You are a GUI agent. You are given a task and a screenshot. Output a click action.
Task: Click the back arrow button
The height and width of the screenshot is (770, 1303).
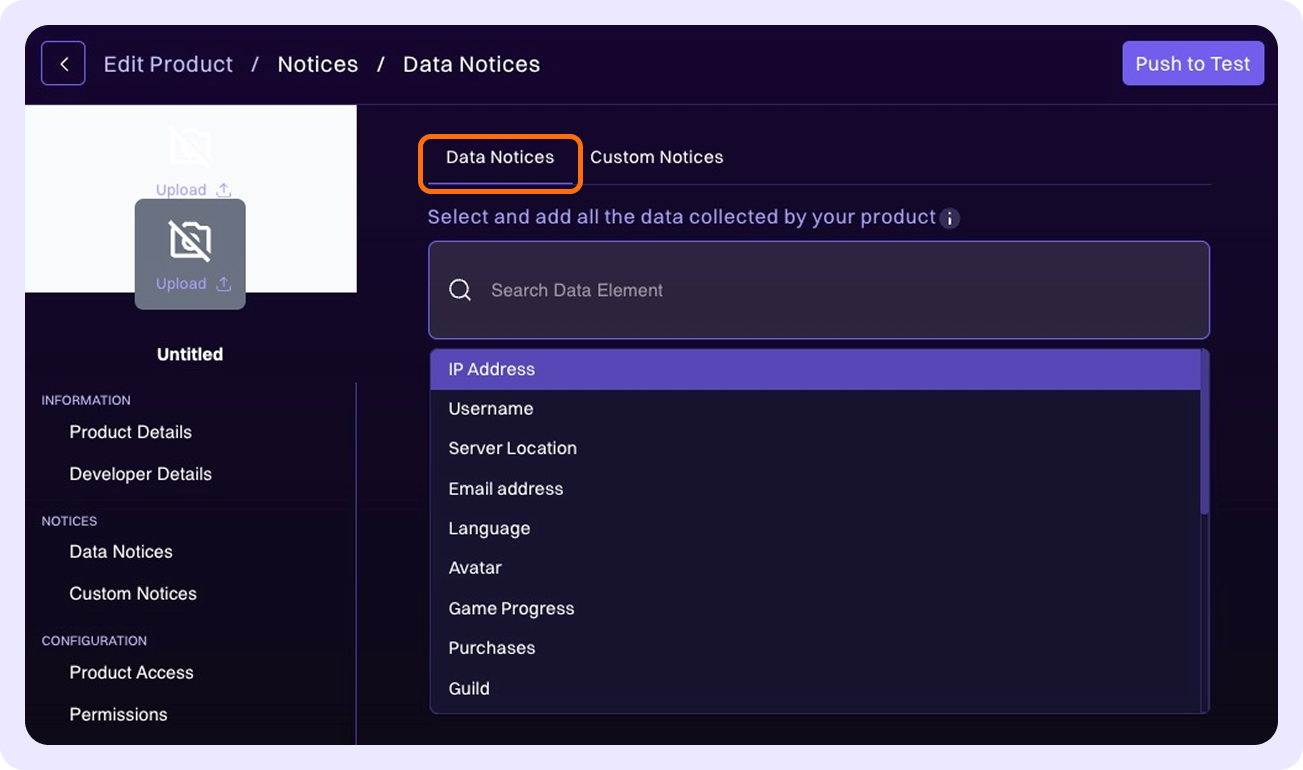click(x=63, y=64)
